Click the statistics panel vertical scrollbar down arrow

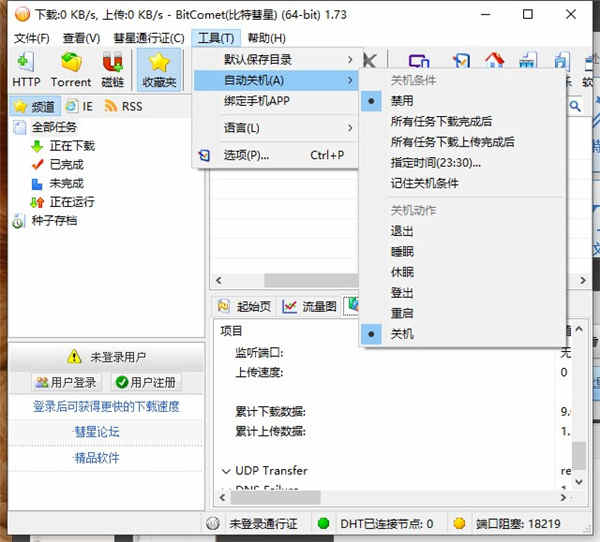click(579, 482)
